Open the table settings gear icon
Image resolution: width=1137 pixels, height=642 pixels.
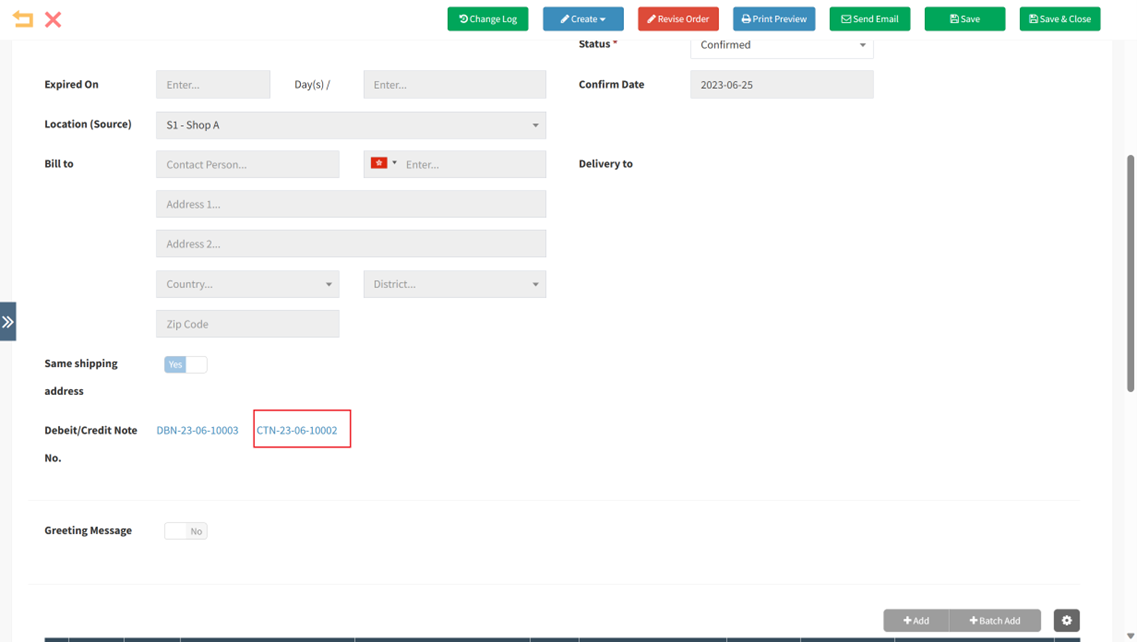coord(1066,620)
